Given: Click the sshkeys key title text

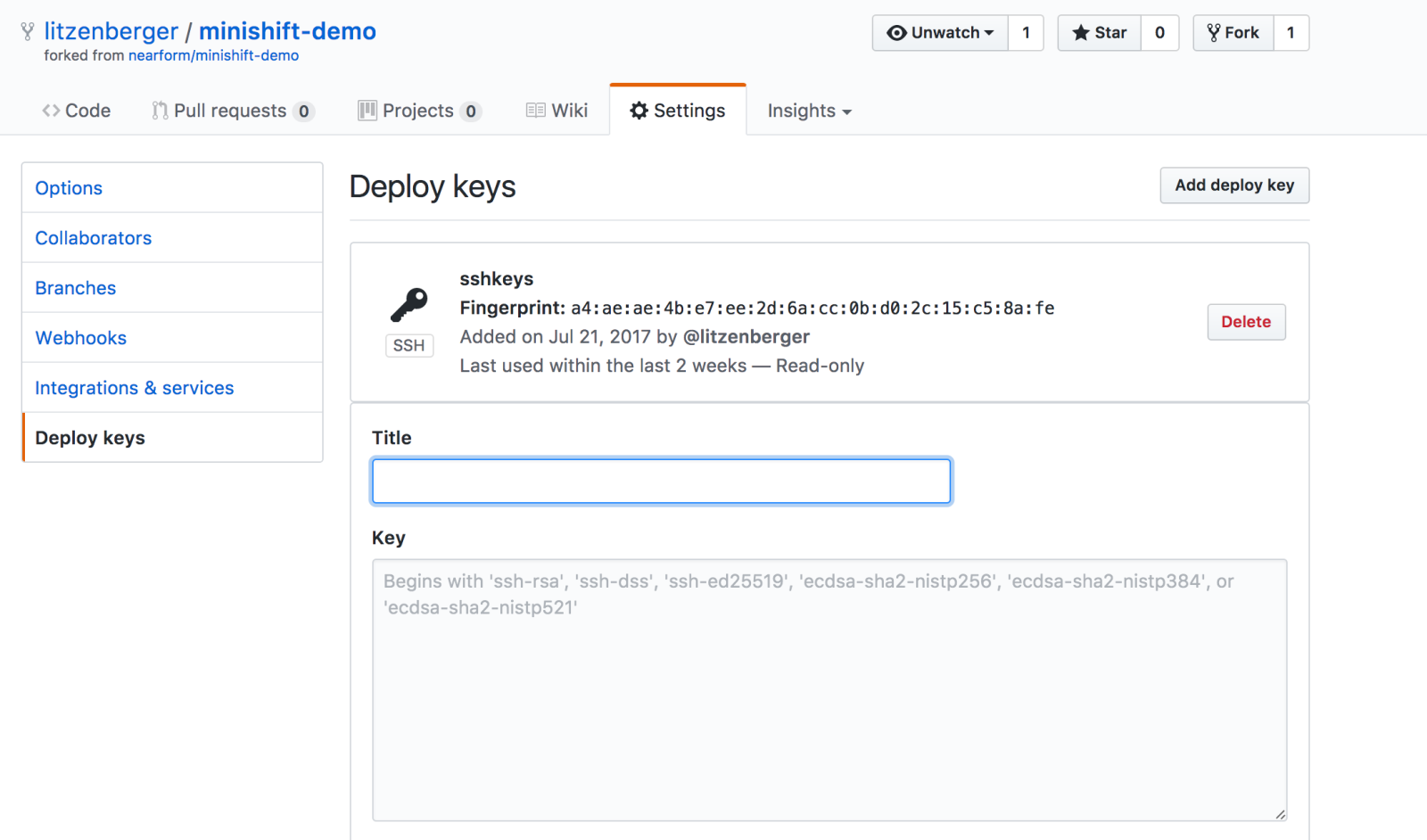Looking at the screenshot, I should tap(497, 279).
